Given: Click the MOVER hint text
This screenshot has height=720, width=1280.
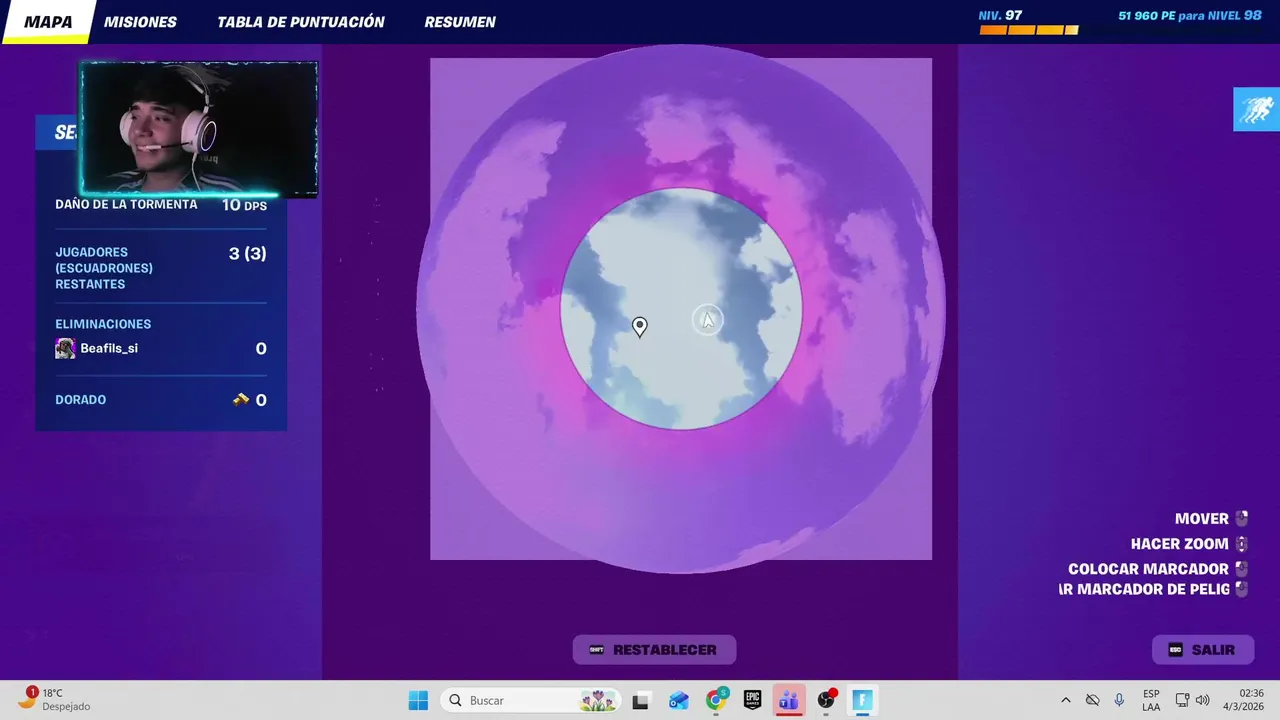Looking at the screenshot, I should [1202, 518].
